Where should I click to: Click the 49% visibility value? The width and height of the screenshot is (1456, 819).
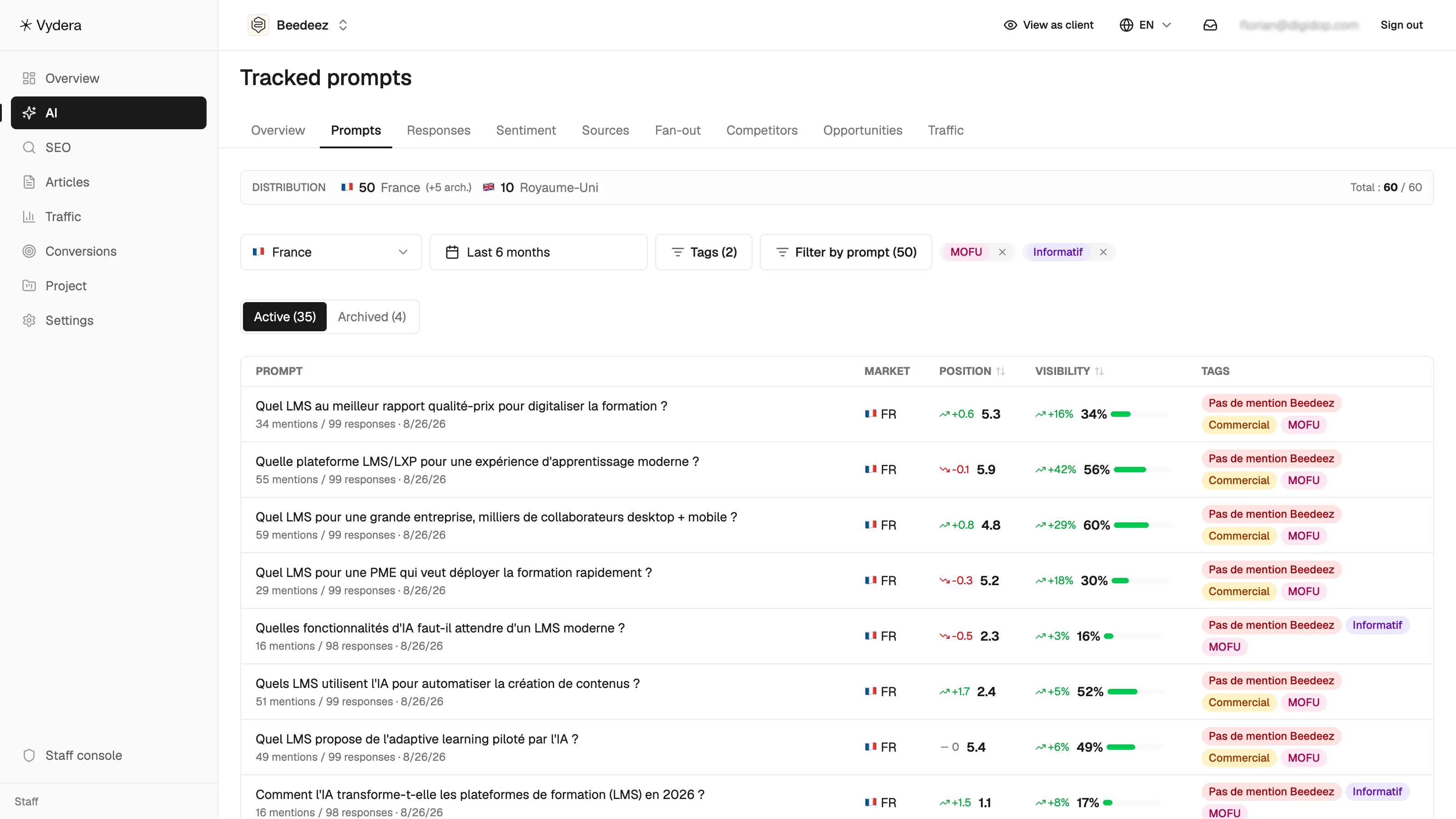pos(1090,747)
